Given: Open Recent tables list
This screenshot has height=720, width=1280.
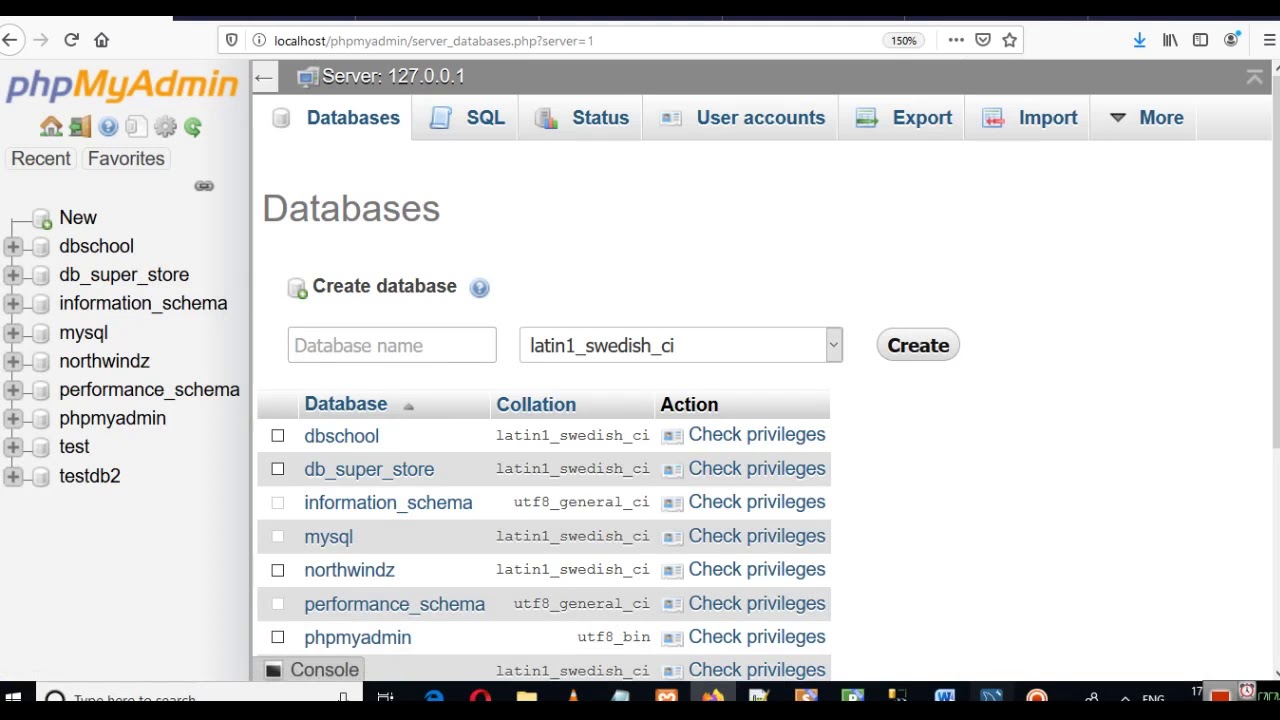Looking at the screenshot, I should [x=41, y=159].
